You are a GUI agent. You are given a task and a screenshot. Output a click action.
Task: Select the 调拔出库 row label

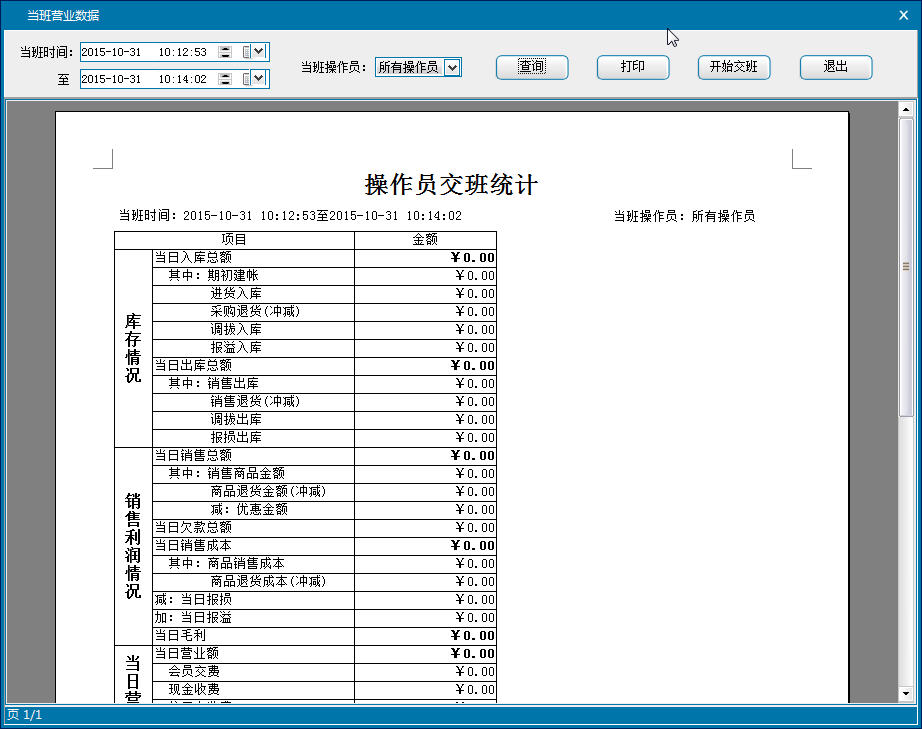pyautogui.click(x=236, y=420)
